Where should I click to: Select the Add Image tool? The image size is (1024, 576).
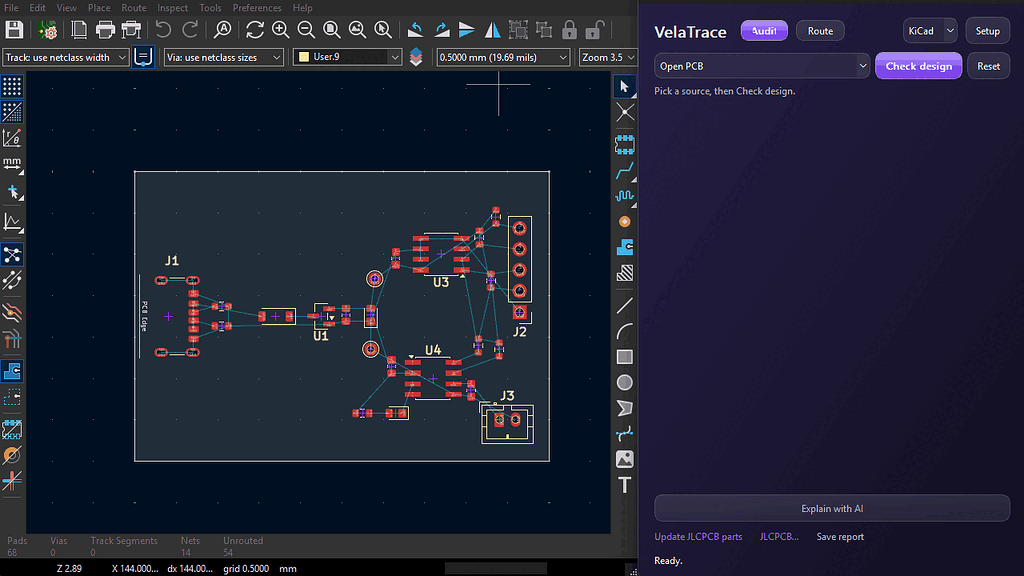(x=624, y=460)
